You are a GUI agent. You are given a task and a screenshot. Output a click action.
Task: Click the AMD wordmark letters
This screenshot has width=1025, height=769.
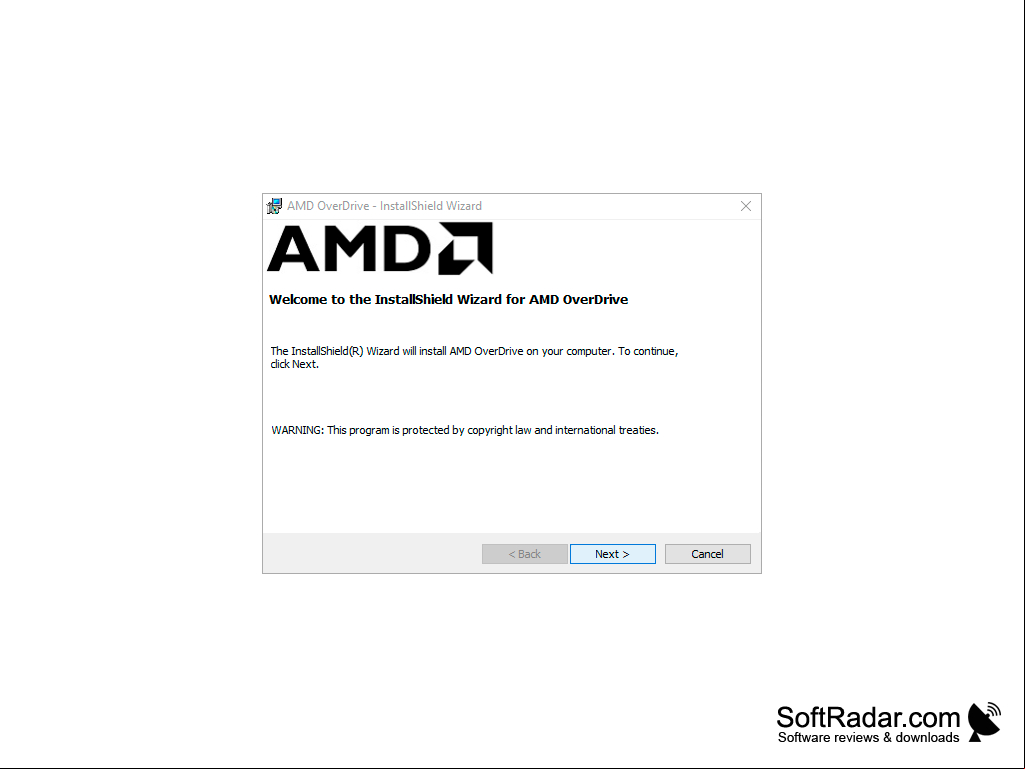(x=349, y=248)
